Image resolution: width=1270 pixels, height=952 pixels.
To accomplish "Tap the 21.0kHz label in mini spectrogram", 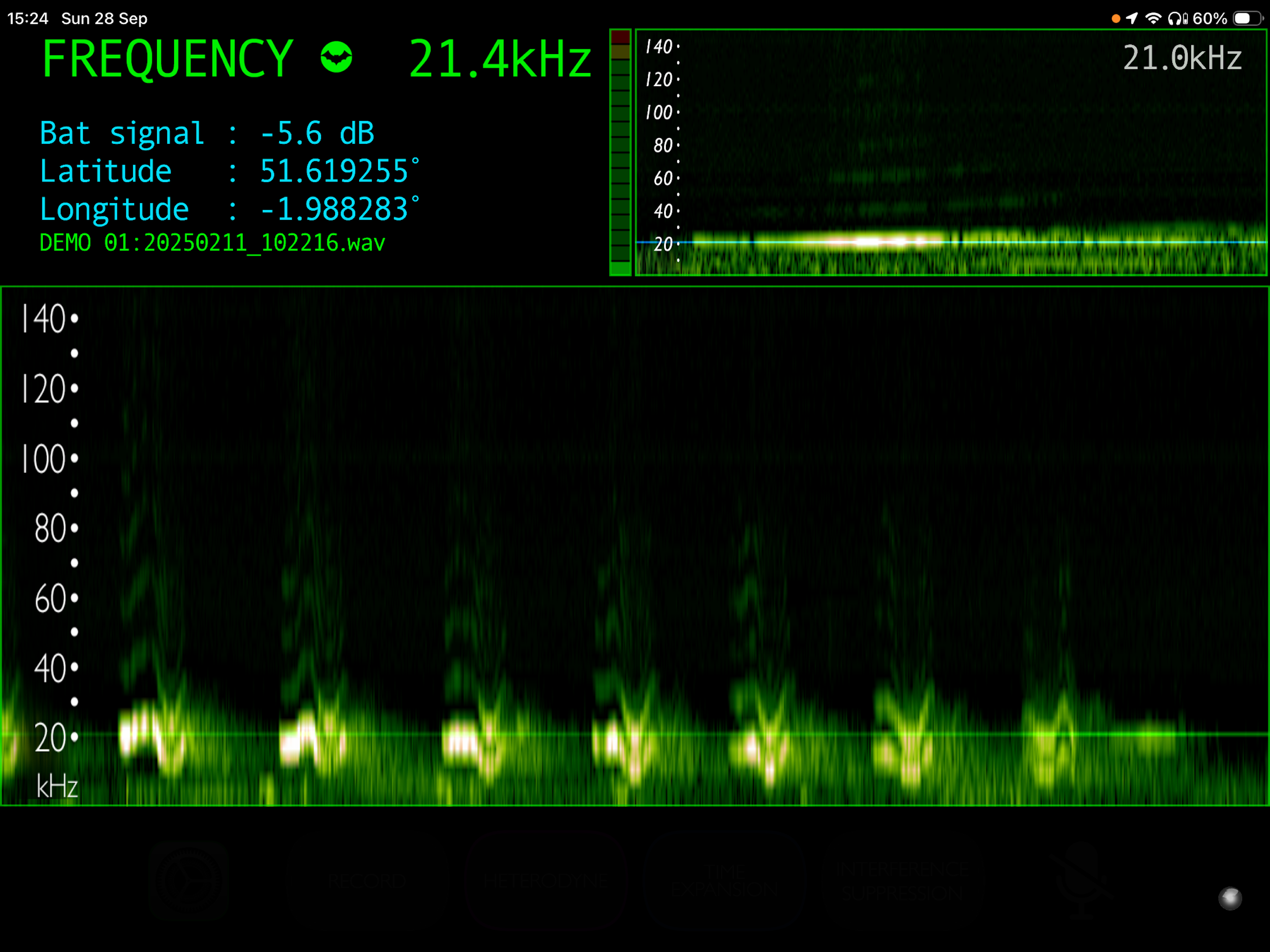I will 1182,58.
